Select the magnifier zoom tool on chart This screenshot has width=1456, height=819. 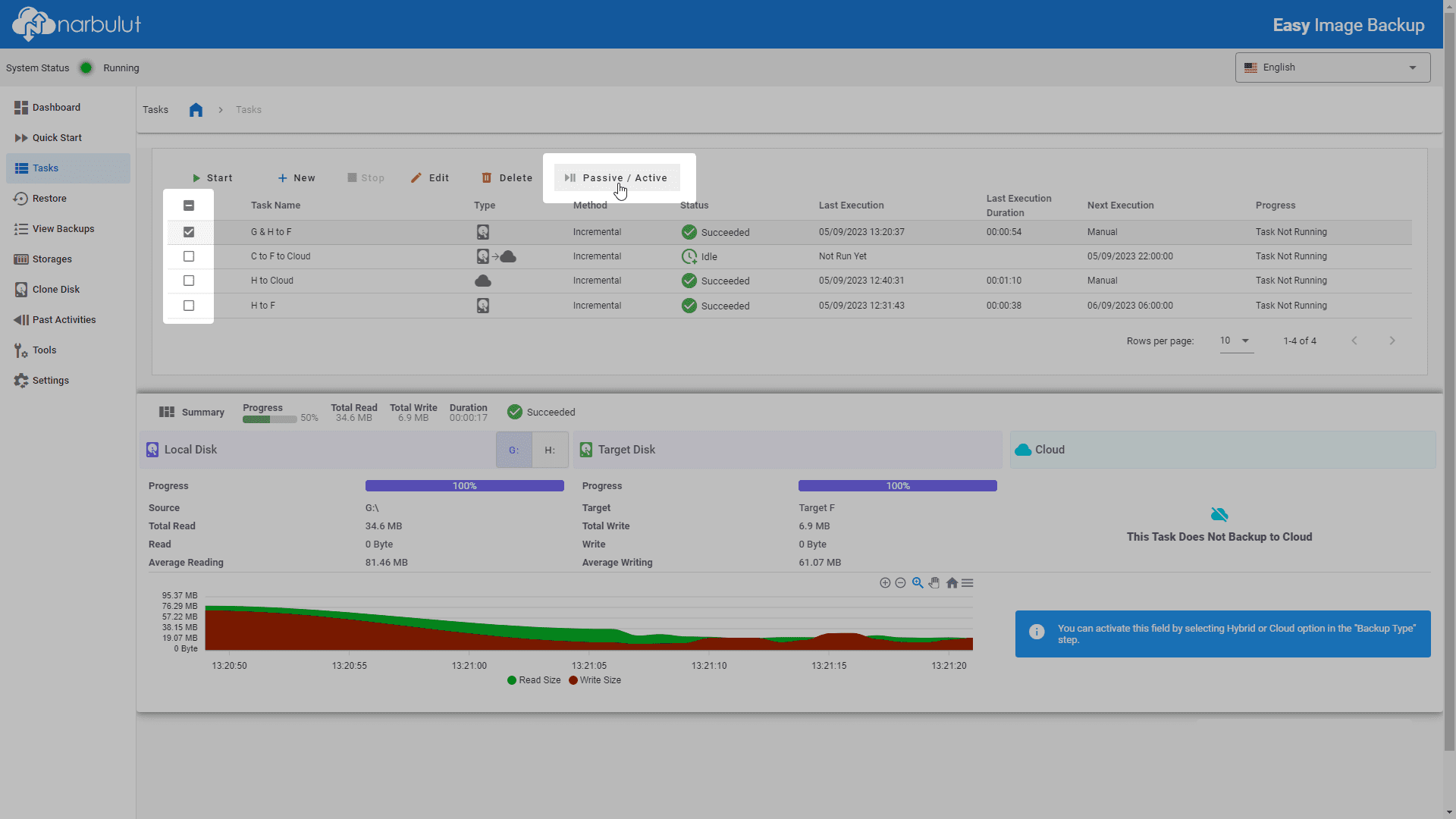(x=918, y=583)
